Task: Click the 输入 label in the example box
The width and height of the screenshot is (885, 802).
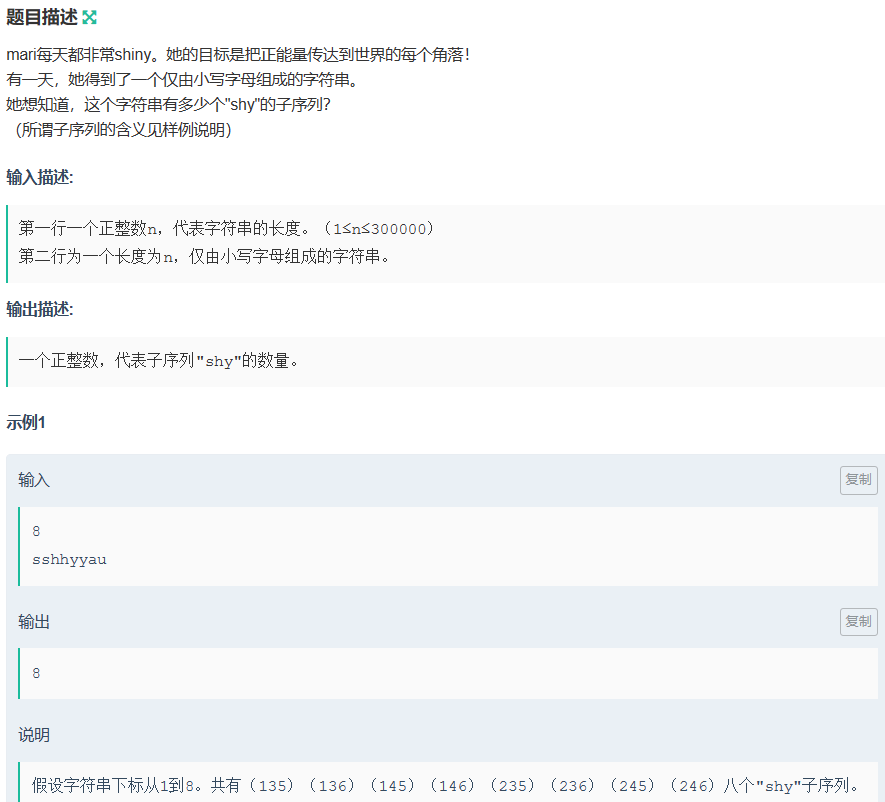Action: pos(34,480)
